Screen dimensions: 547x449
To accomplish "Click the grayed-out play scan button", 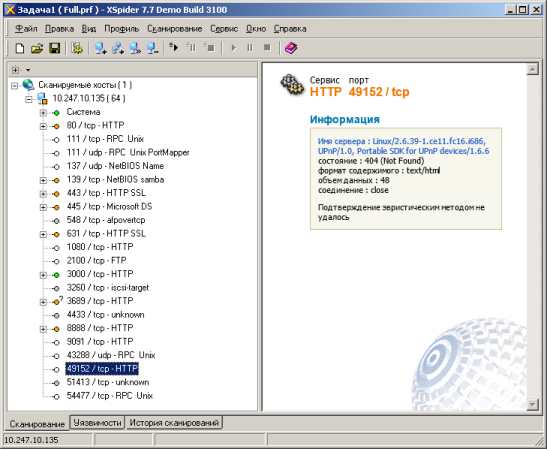I will click(x=233, y=47).
